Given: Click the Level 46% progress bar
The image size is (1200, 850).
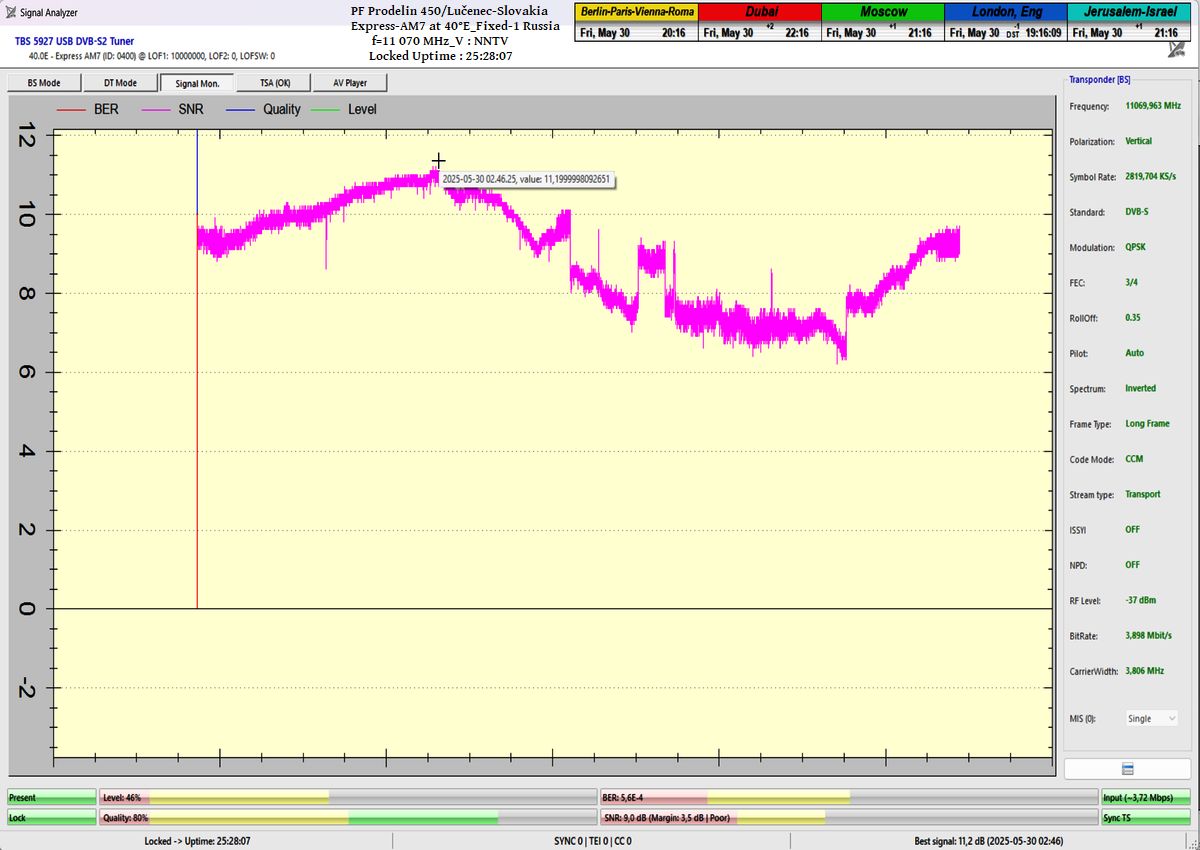Looking at the screenshot, I should [347, 797].
